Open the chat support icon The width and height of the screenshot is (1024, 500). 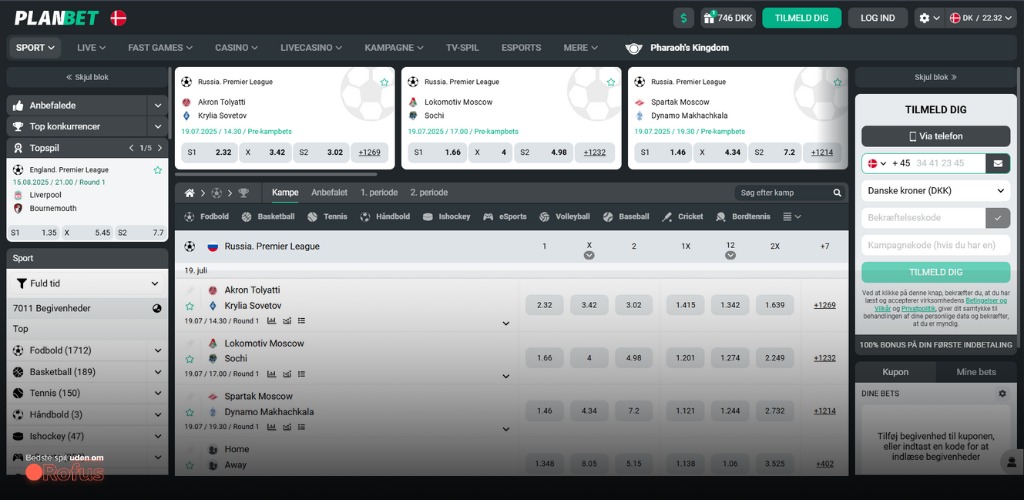1009,461
